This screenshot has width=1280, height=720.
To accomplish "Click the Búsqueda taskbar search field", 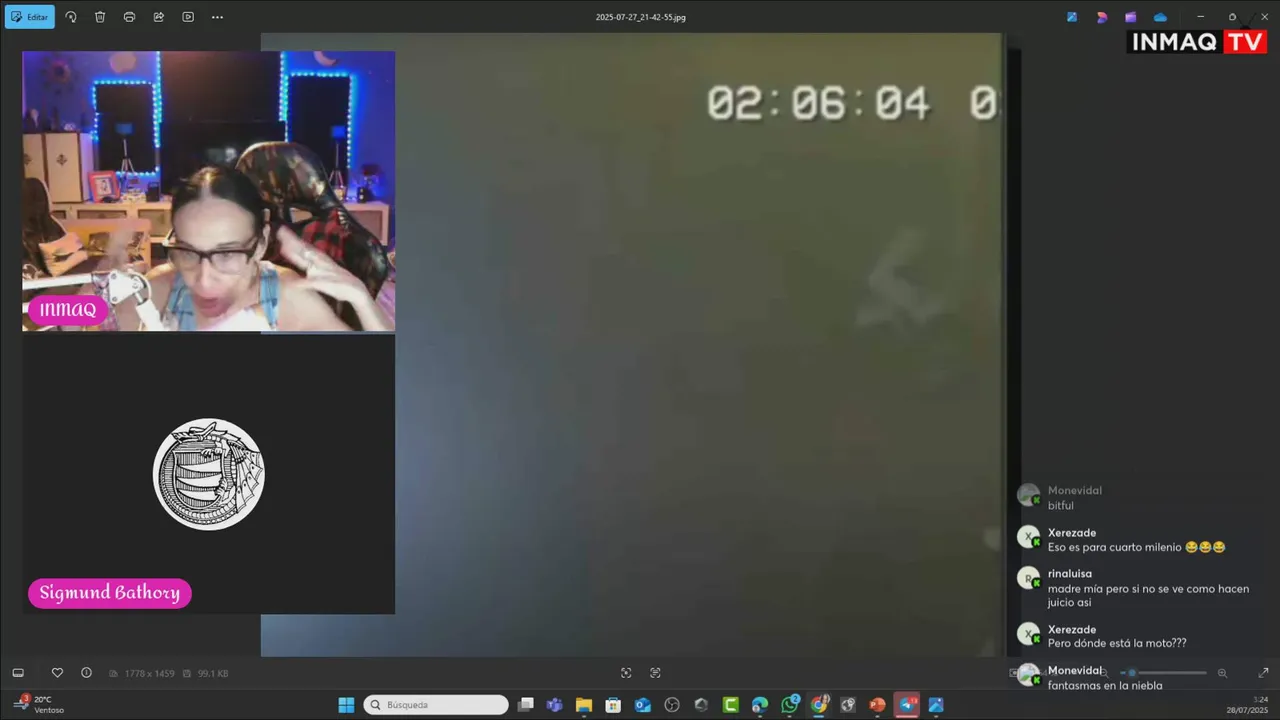I will [x=436, y=705].
